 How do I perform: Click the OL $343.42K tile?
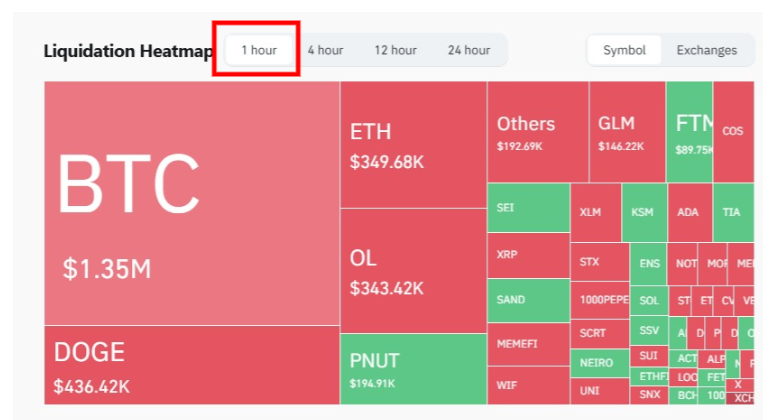click(413, 270)
